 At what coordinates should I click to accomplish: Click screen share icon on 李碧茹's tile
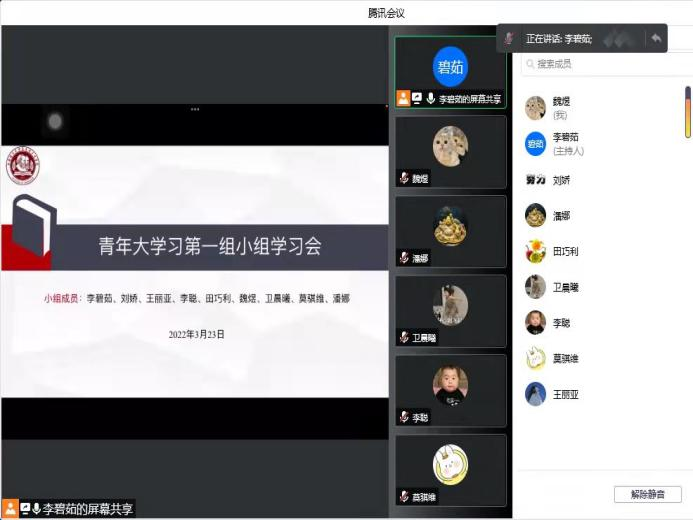click(417, 99)
